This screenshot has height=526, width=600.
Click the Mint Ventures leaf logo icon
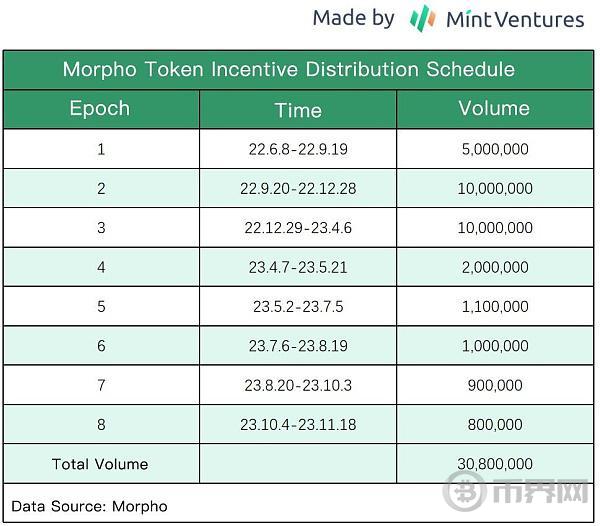[423, 18]
